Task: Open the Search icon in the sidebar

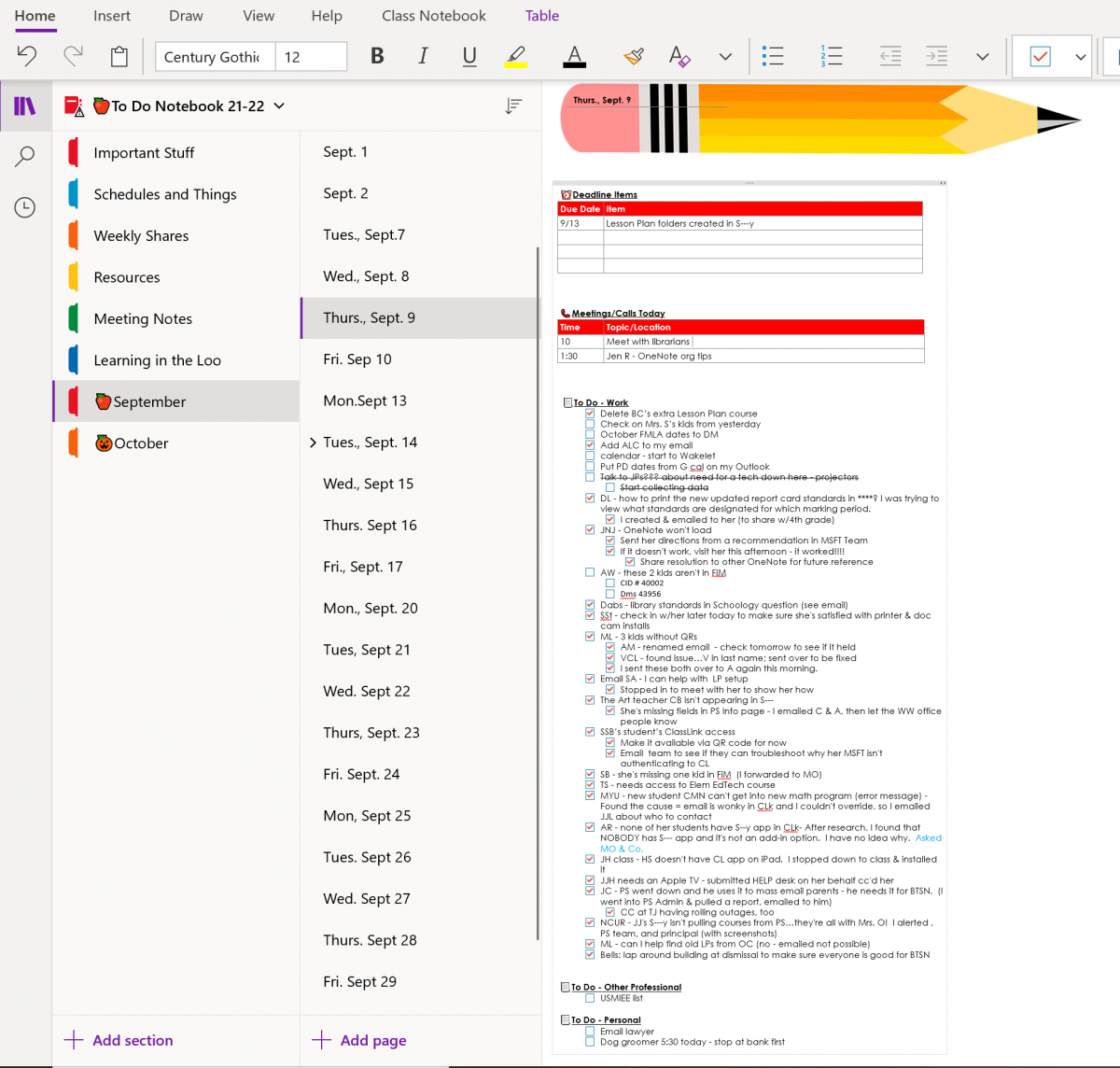Action: tap(25, 156)
